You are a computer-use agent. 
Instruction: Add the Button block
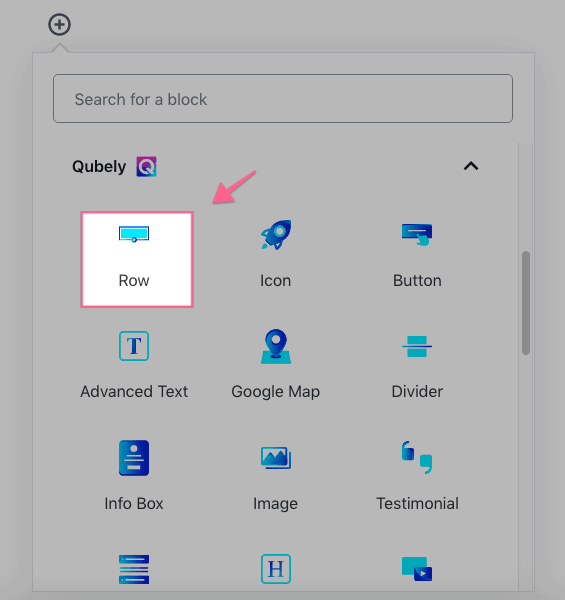coord(417,234)
